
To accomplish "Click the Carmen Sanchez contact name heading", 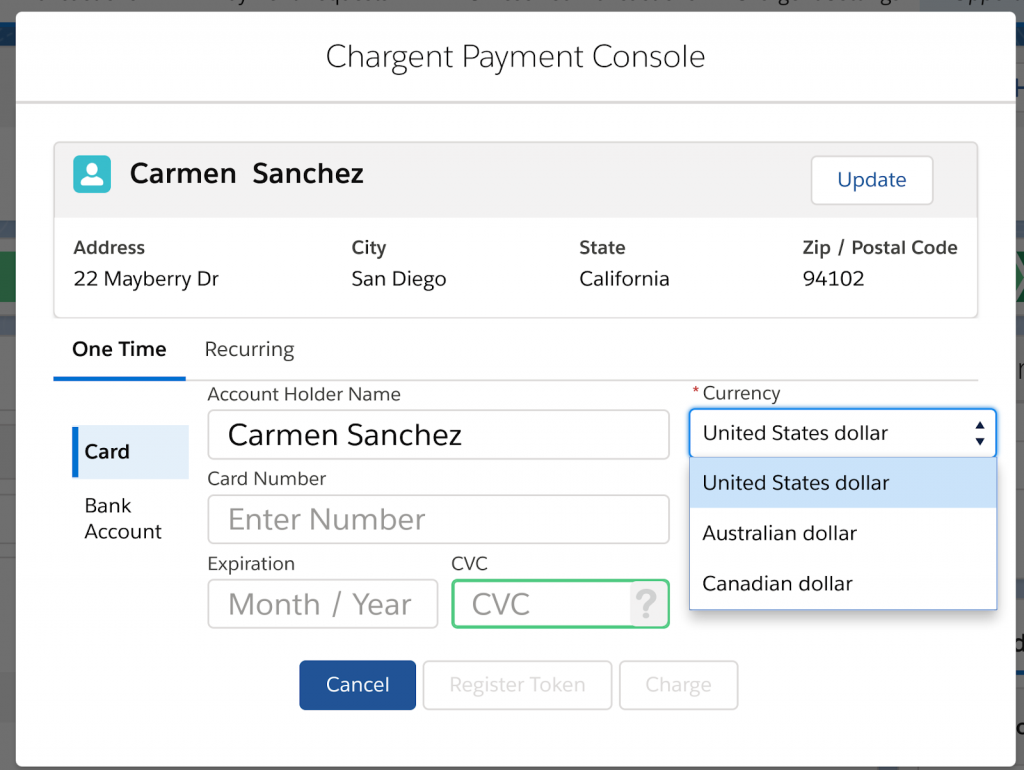I will pyautogui.click(x=246, y=174).
